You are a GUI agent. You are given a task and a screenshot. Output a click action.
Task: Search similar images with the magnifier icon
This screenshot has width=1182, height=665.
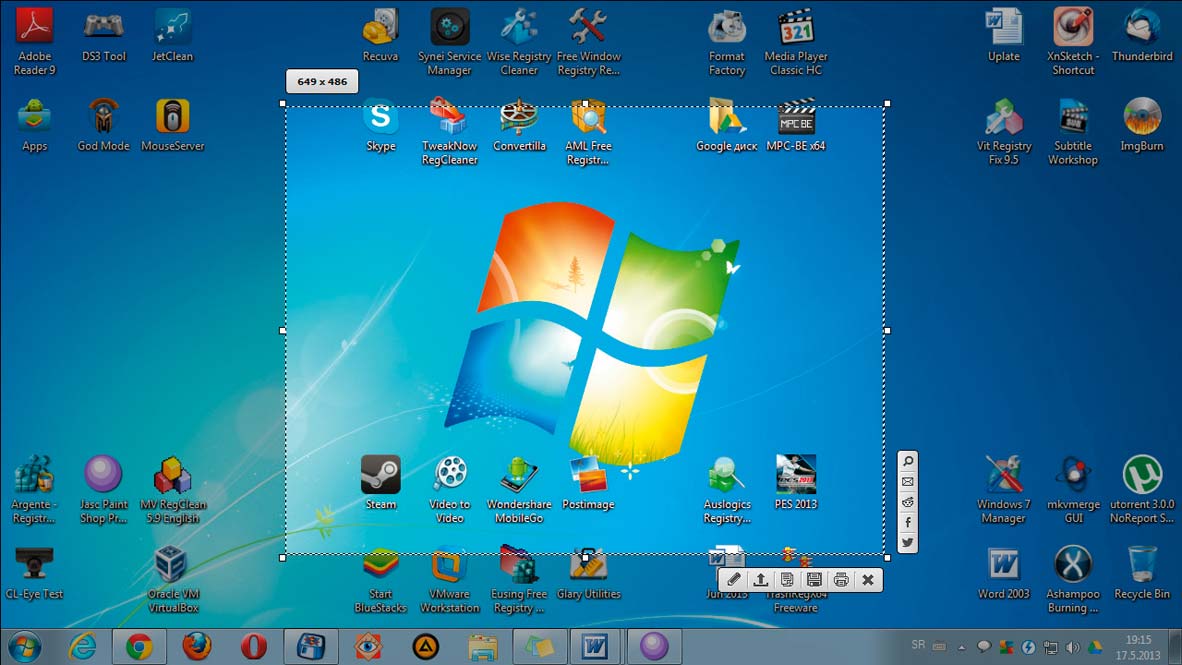[908, 461]
